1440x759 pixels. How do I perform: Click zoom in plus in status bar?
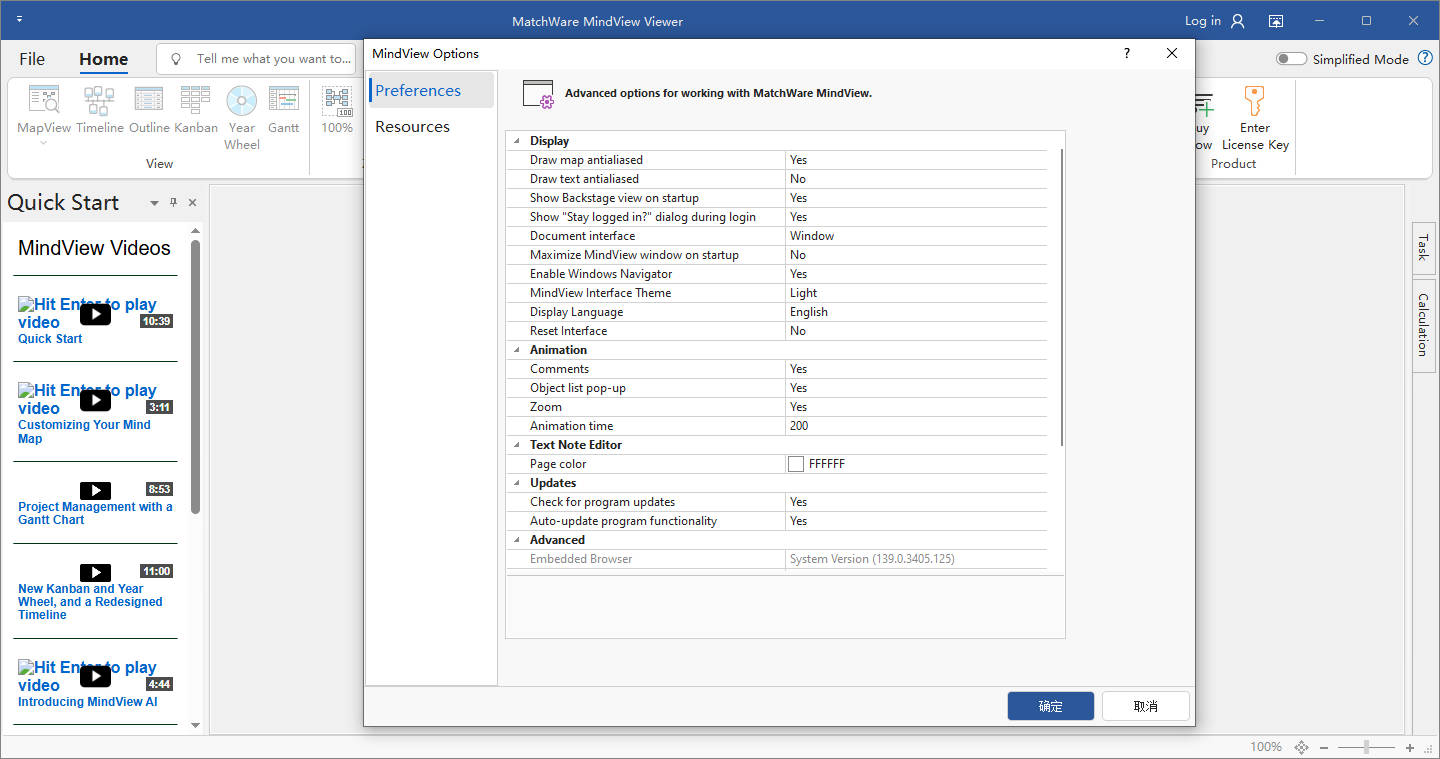[1410, 747]
